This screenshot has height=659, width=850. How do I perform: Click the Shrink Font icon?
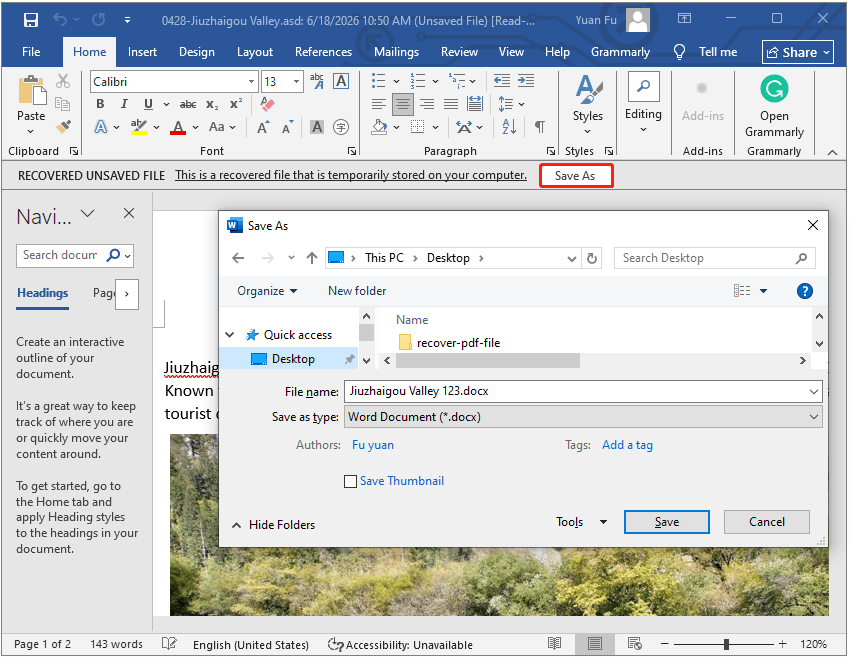(288, 127)
